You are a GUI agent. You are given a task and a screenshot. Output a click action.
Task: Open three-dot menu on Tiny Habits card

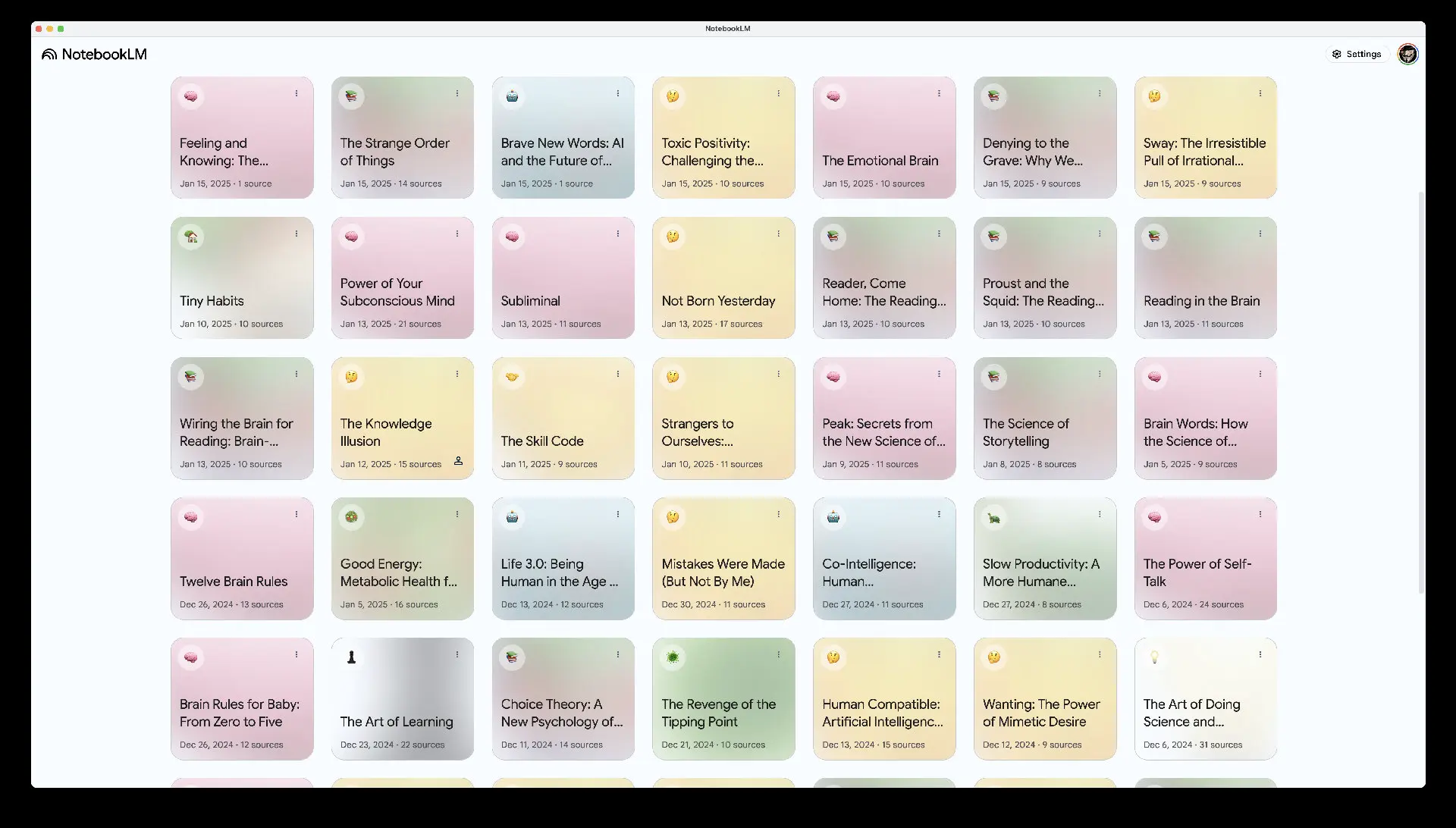297,234
